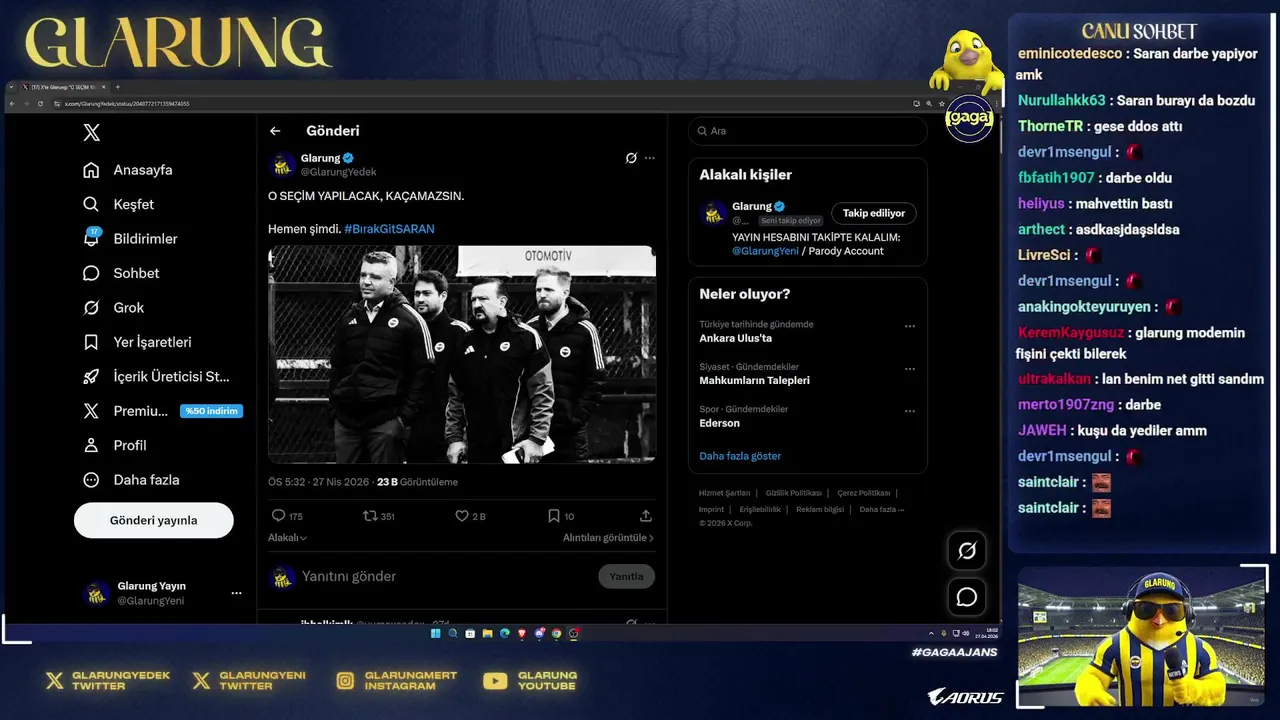1280x720 pixels.
Task: Open Alıntıları görüntüle link
Action: (608, 538)
